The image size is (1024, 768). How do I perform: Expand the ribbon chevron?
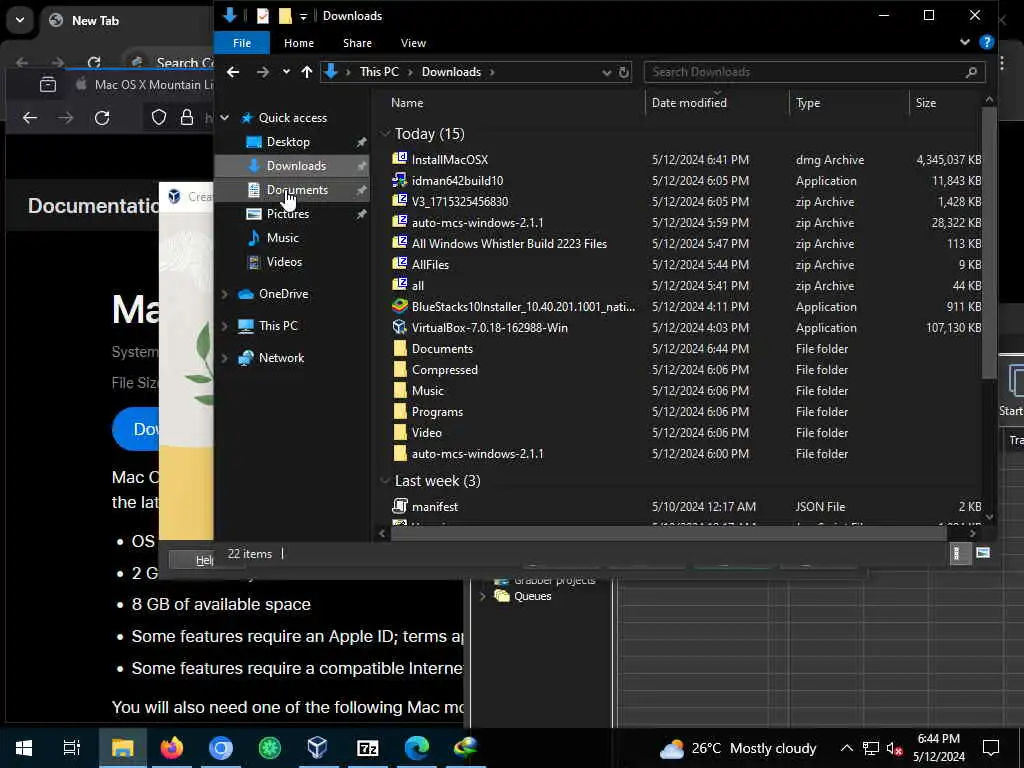click(x=965, y=42)
